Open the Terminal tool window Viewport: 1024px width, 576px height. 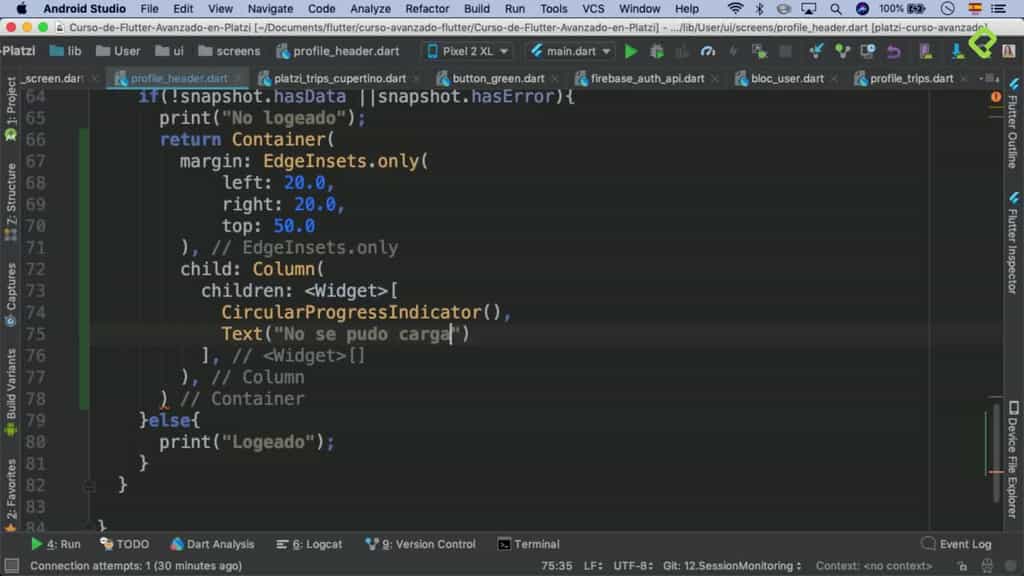coord(528,544)
